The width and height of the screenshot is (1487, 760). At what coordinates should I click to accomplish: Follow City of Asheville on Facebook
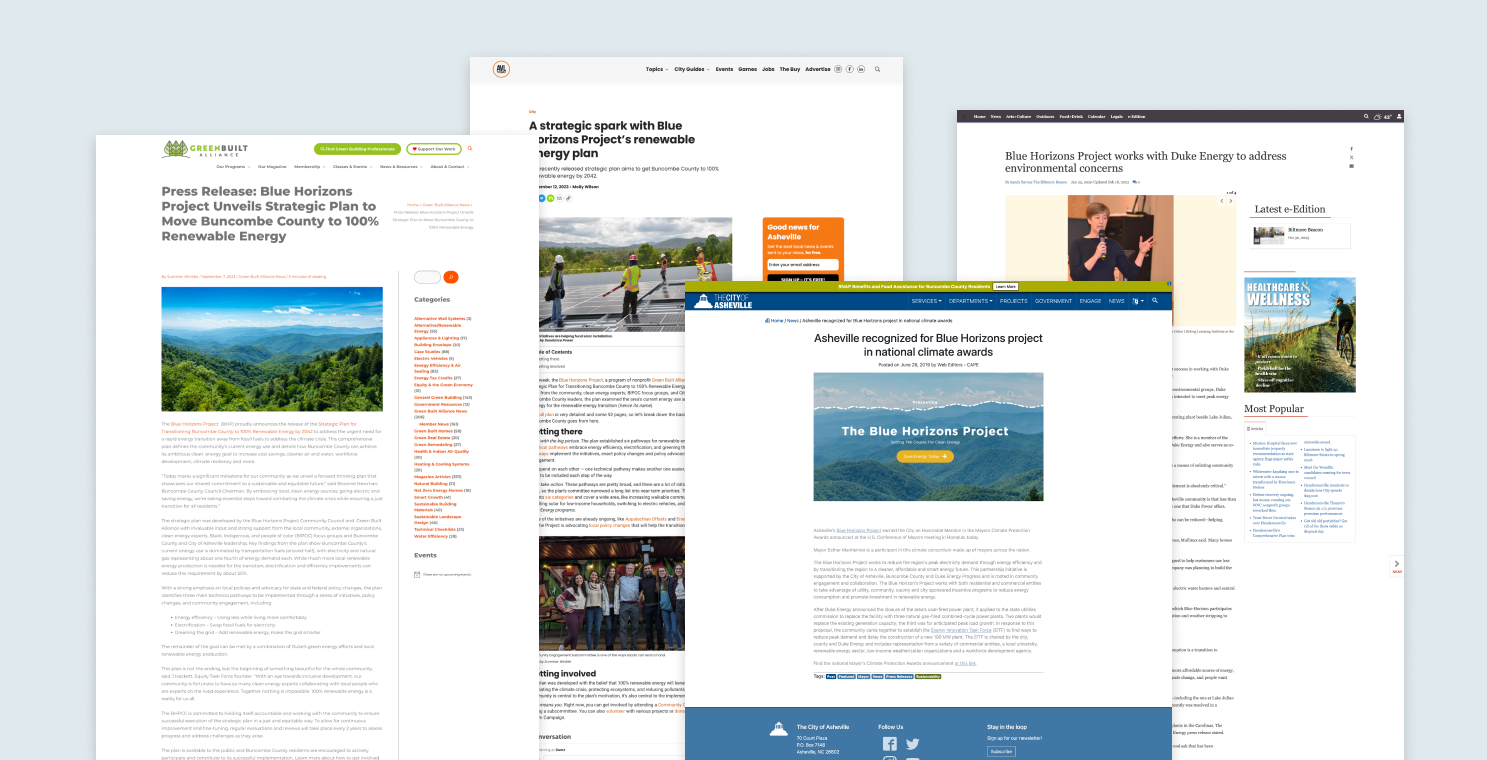[890, 744]
